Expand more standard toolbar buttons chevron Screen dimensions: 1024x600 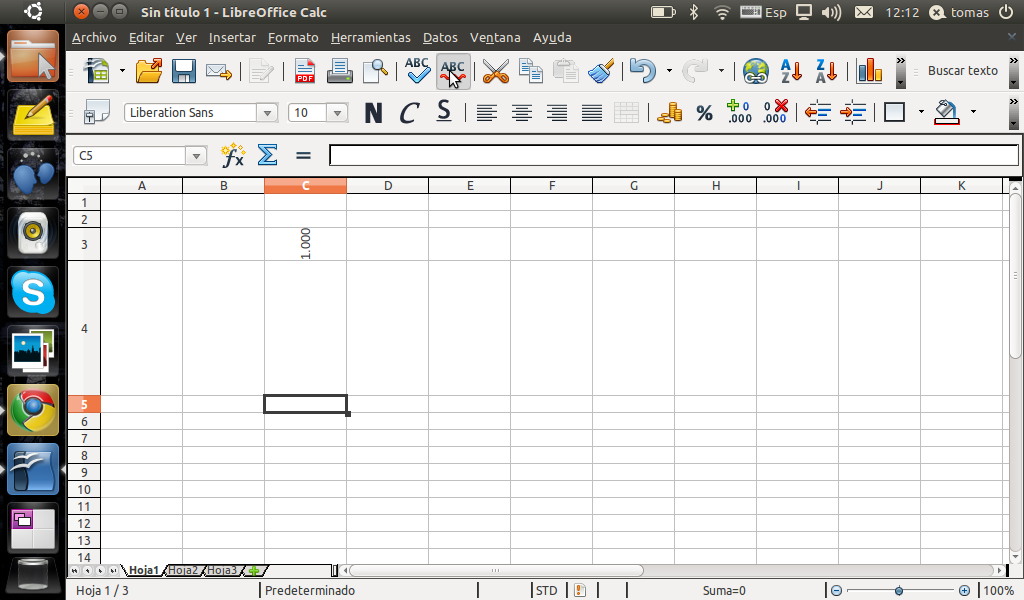(901, 72)
